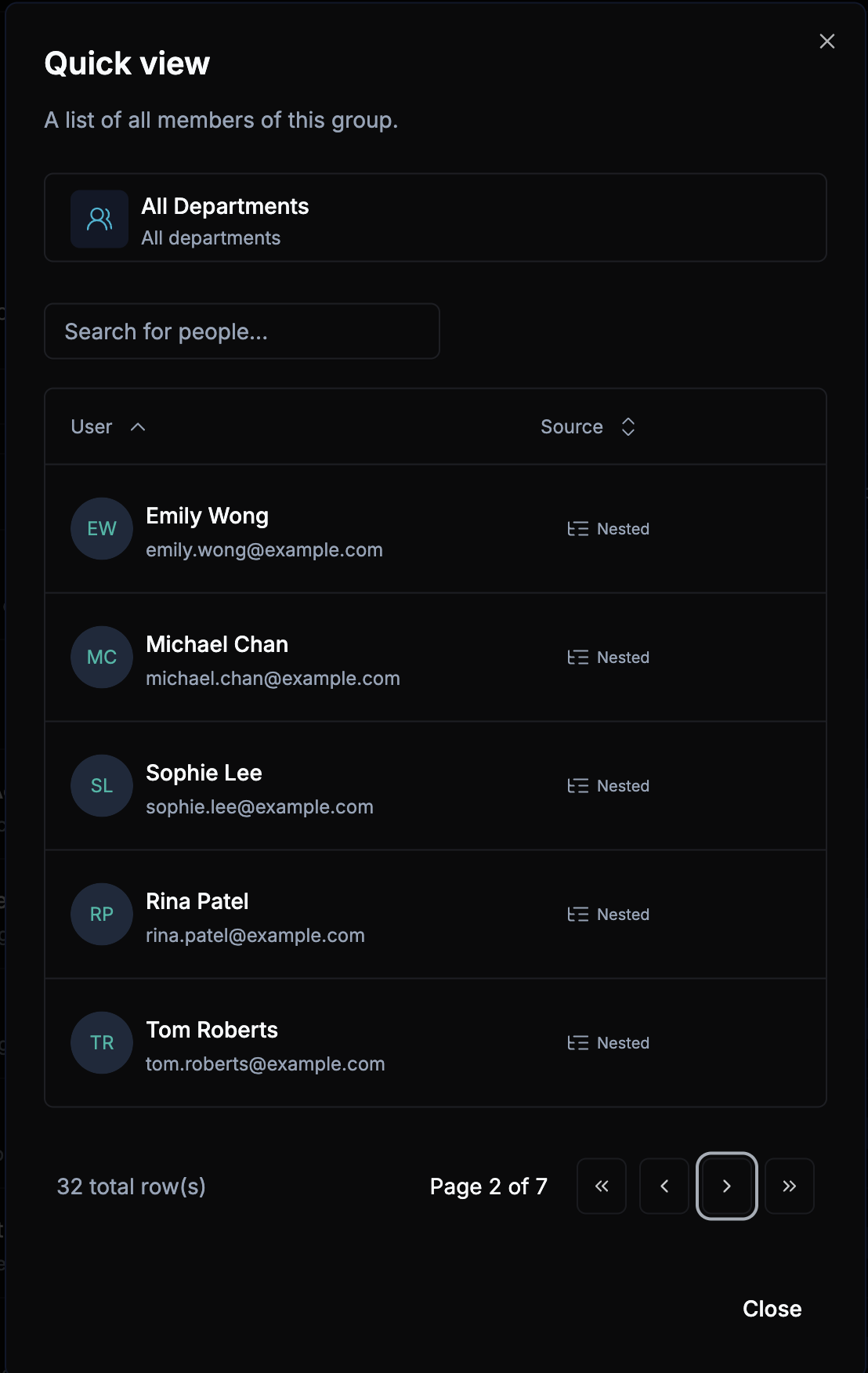Viewport: 868px width, 1373px height.
Task: Click the All Departments group icon
Action: click(x=99, y=219)
